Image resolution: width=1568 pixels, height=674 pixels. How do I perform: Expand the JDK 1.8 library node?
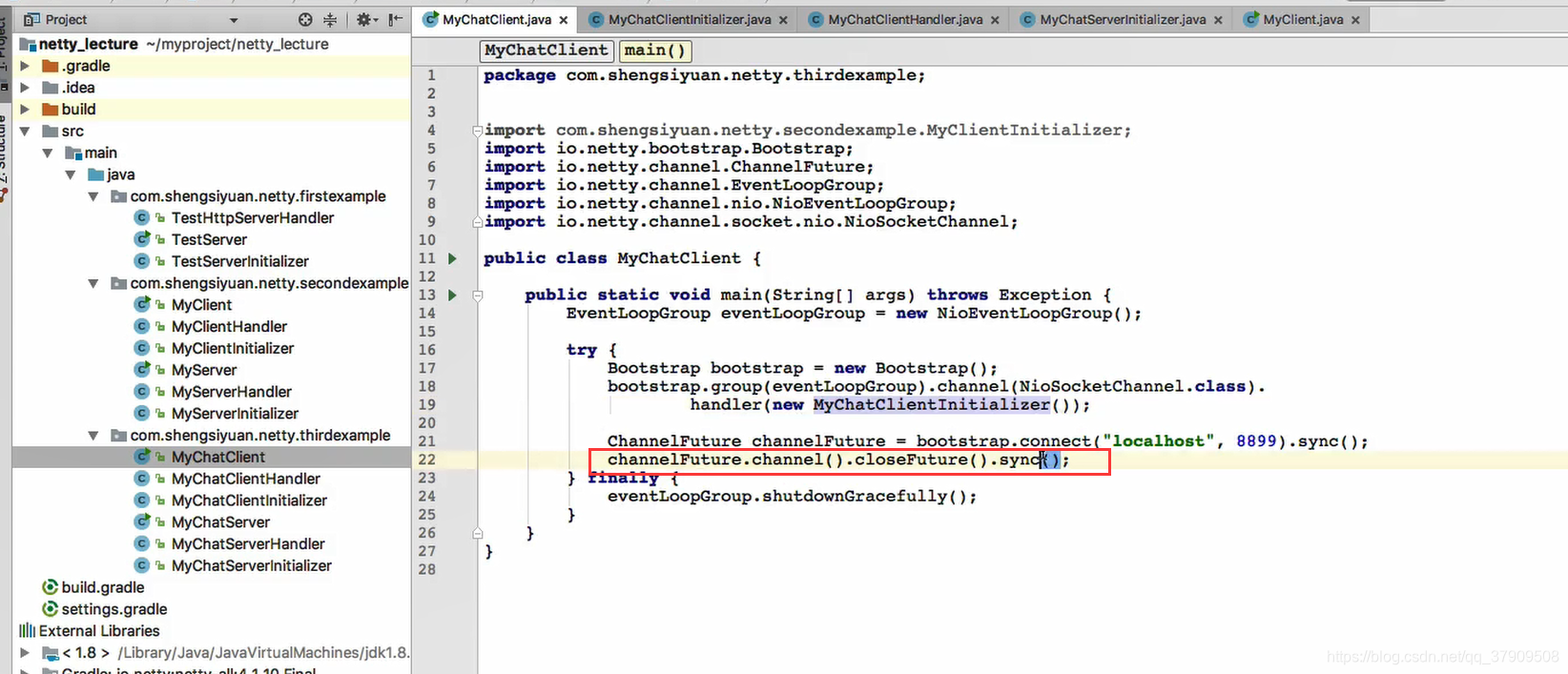point(26,653)
